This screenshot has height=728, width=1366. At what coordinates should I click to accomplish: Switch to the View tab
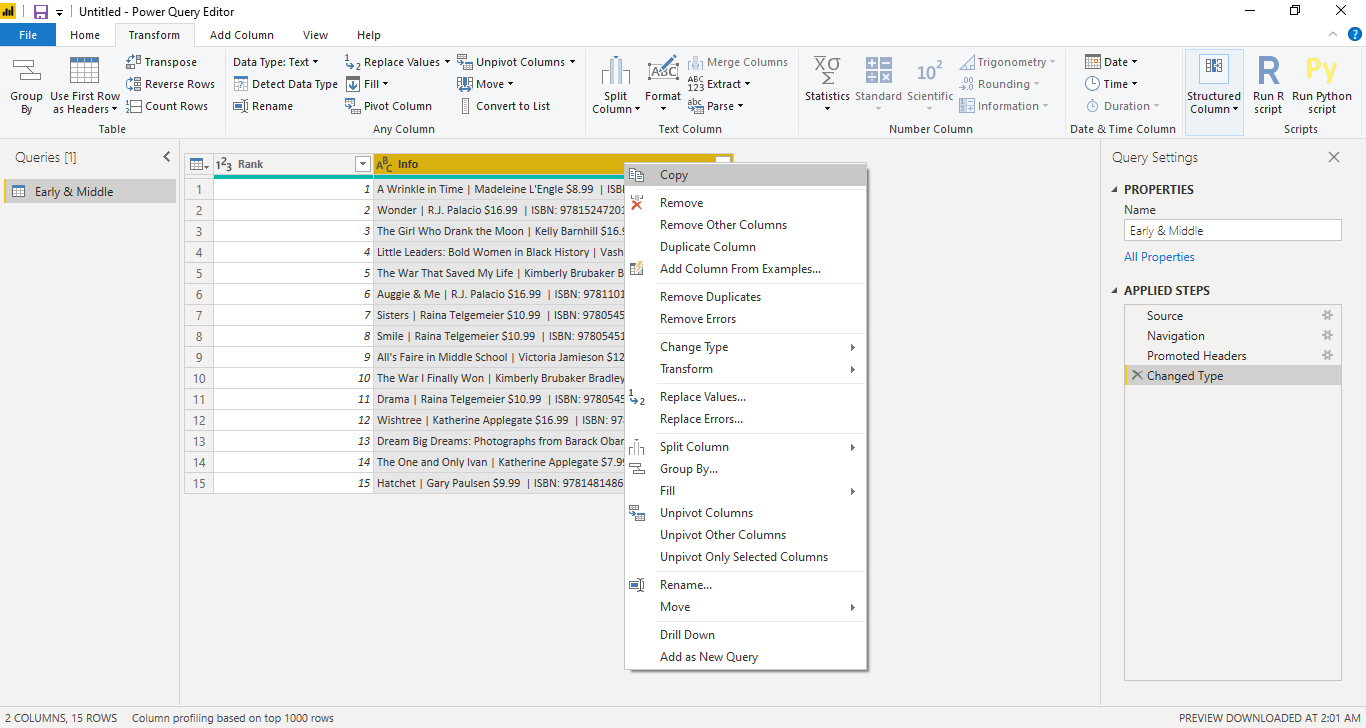[x=315, y=35]
